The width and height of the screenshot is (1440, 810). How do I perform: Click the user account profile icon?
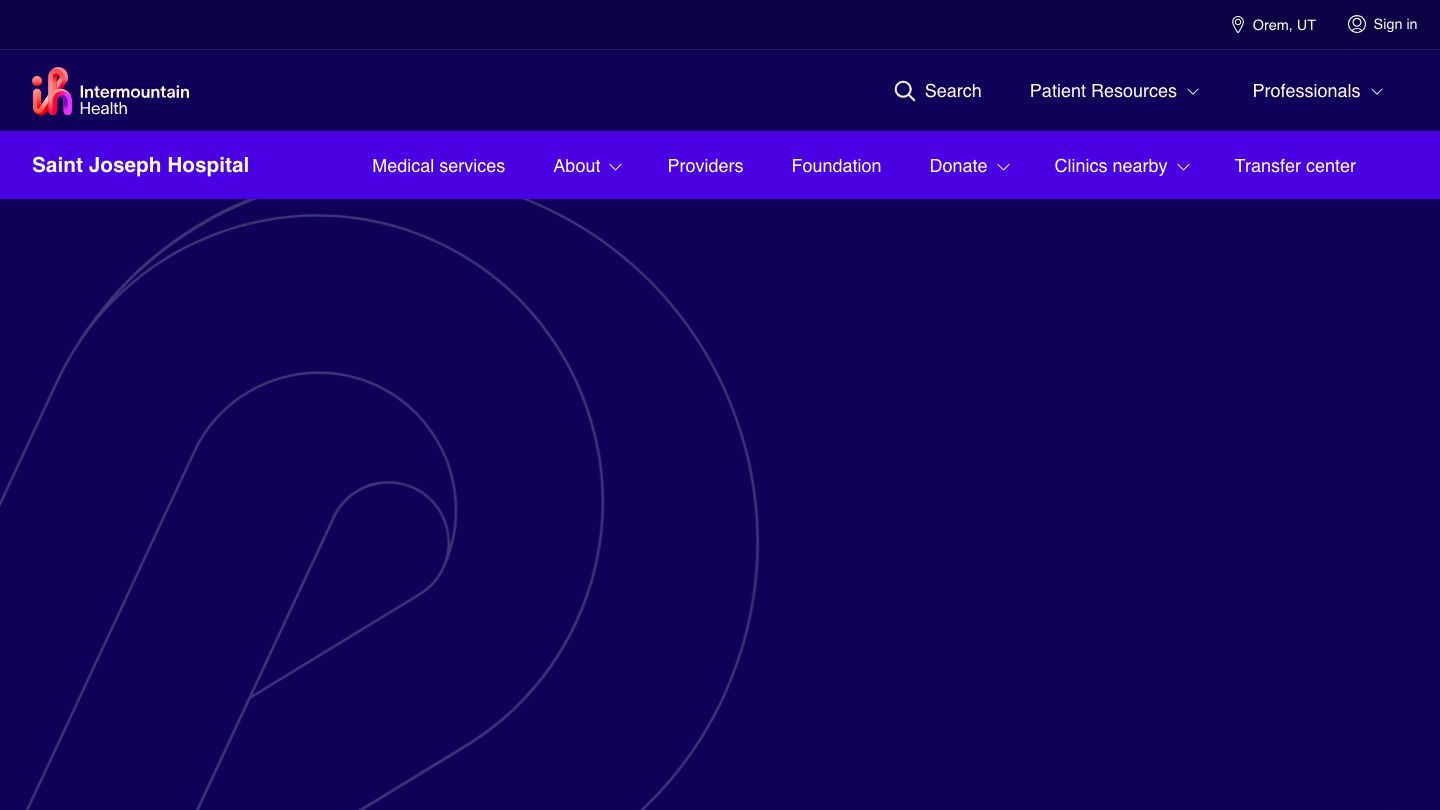coord(1356,24)
